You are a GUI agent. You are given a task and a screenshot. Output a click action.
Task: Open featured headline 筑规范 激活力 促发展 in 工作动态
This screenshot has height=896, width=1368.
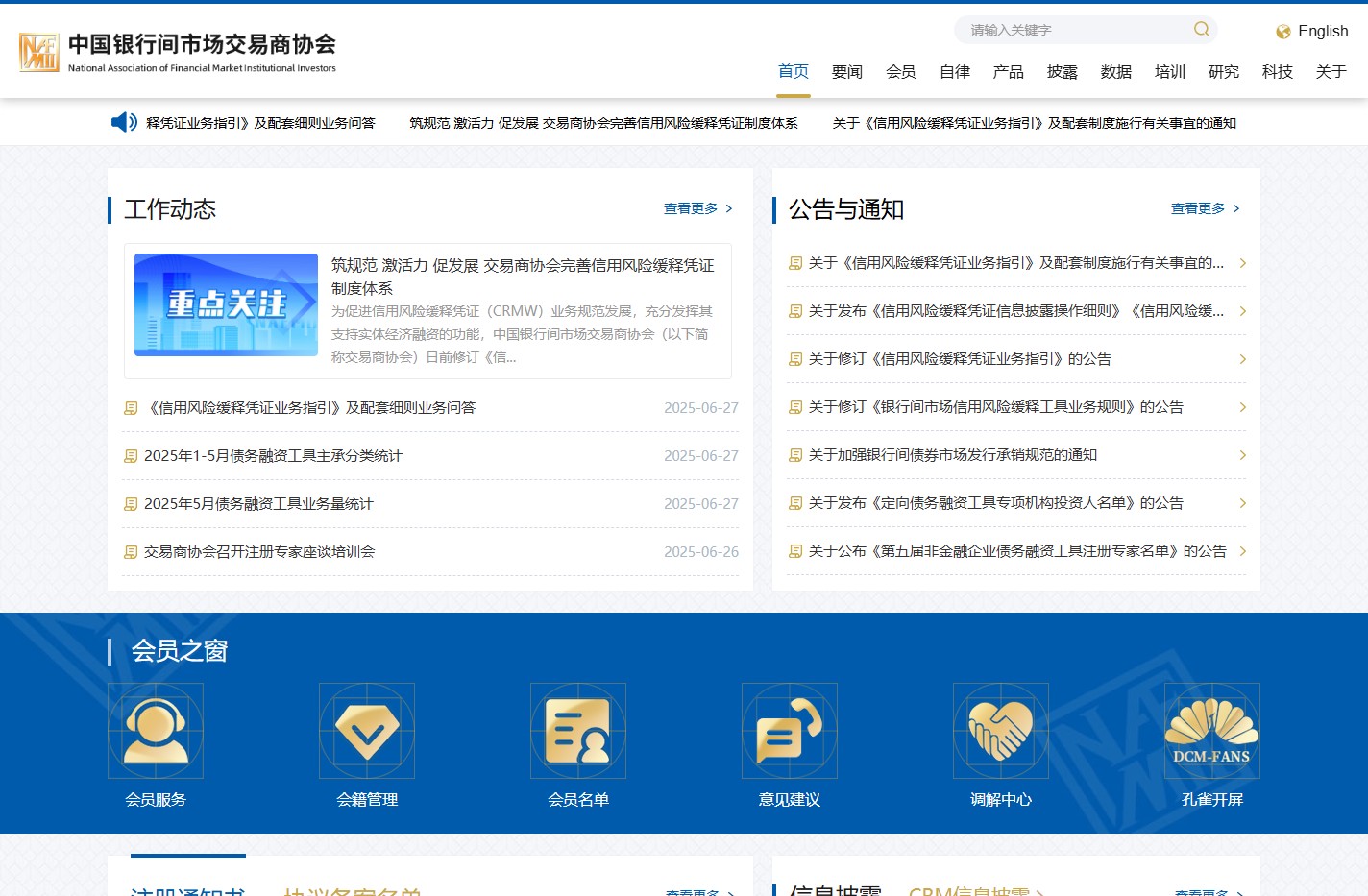(523, 277)
